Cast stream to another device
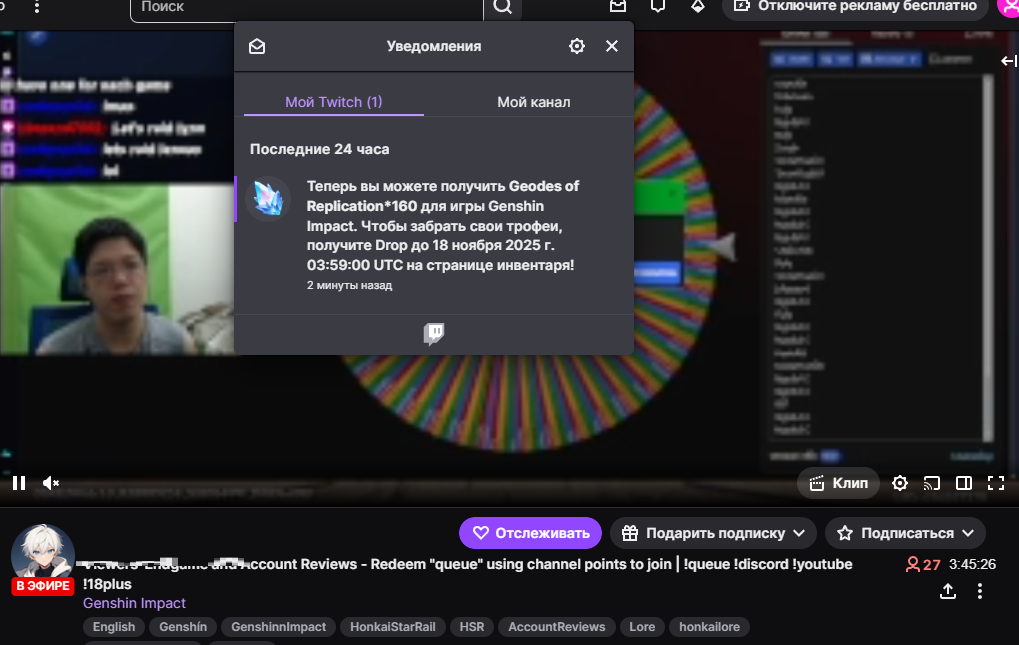Image resolution: width=1019 pixels, height=645 pixels. tap(932, 483)
